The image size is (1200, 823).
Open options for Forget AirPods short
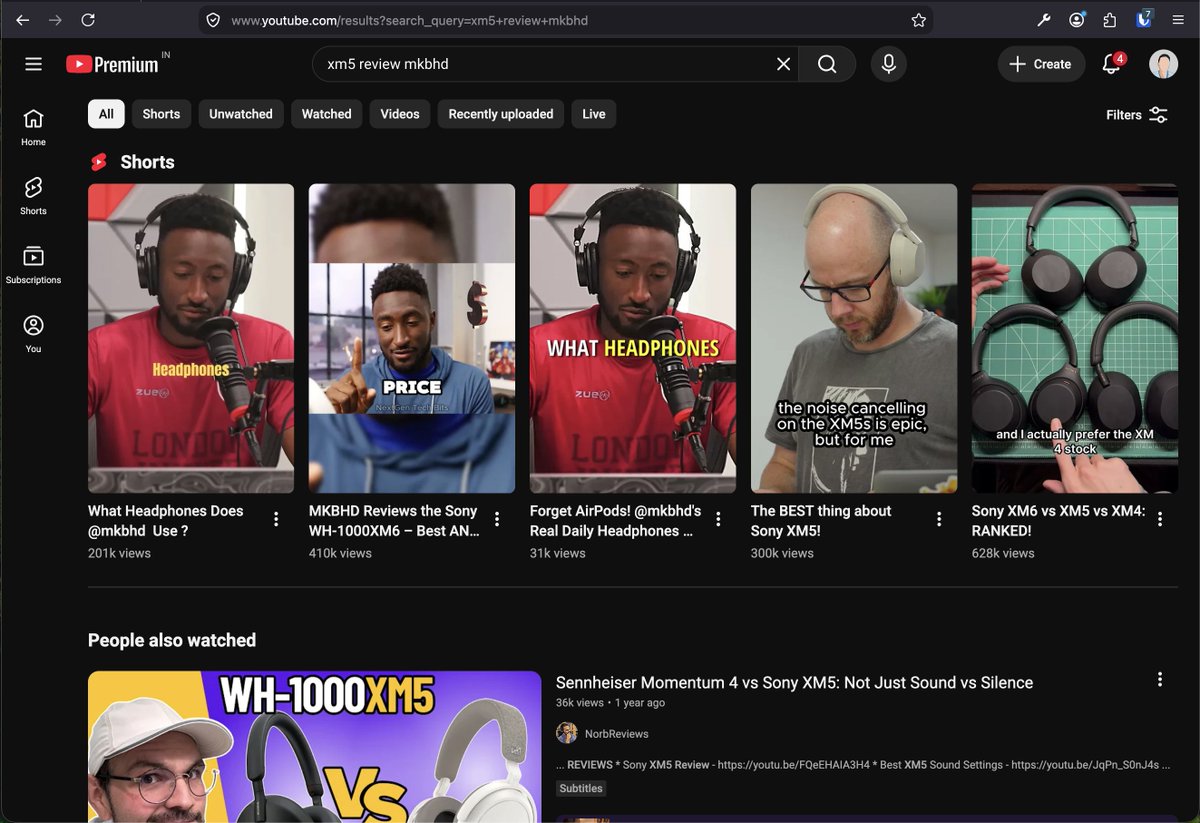pos(718,519)
